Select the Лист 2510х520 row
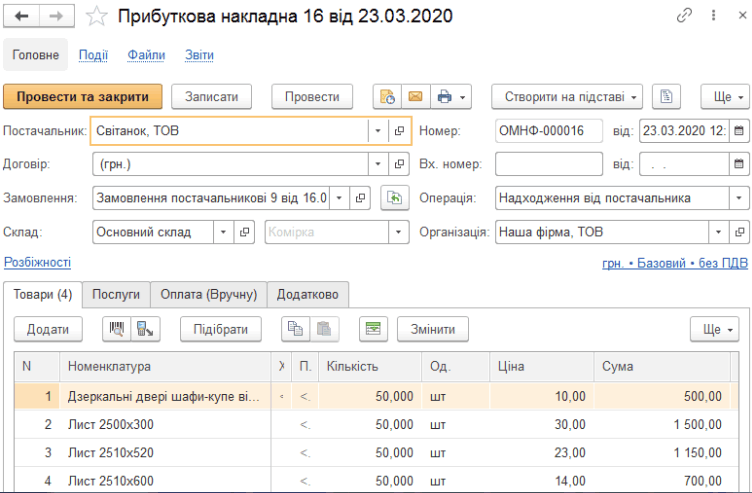The image size is (752, 493). (376, 452)
